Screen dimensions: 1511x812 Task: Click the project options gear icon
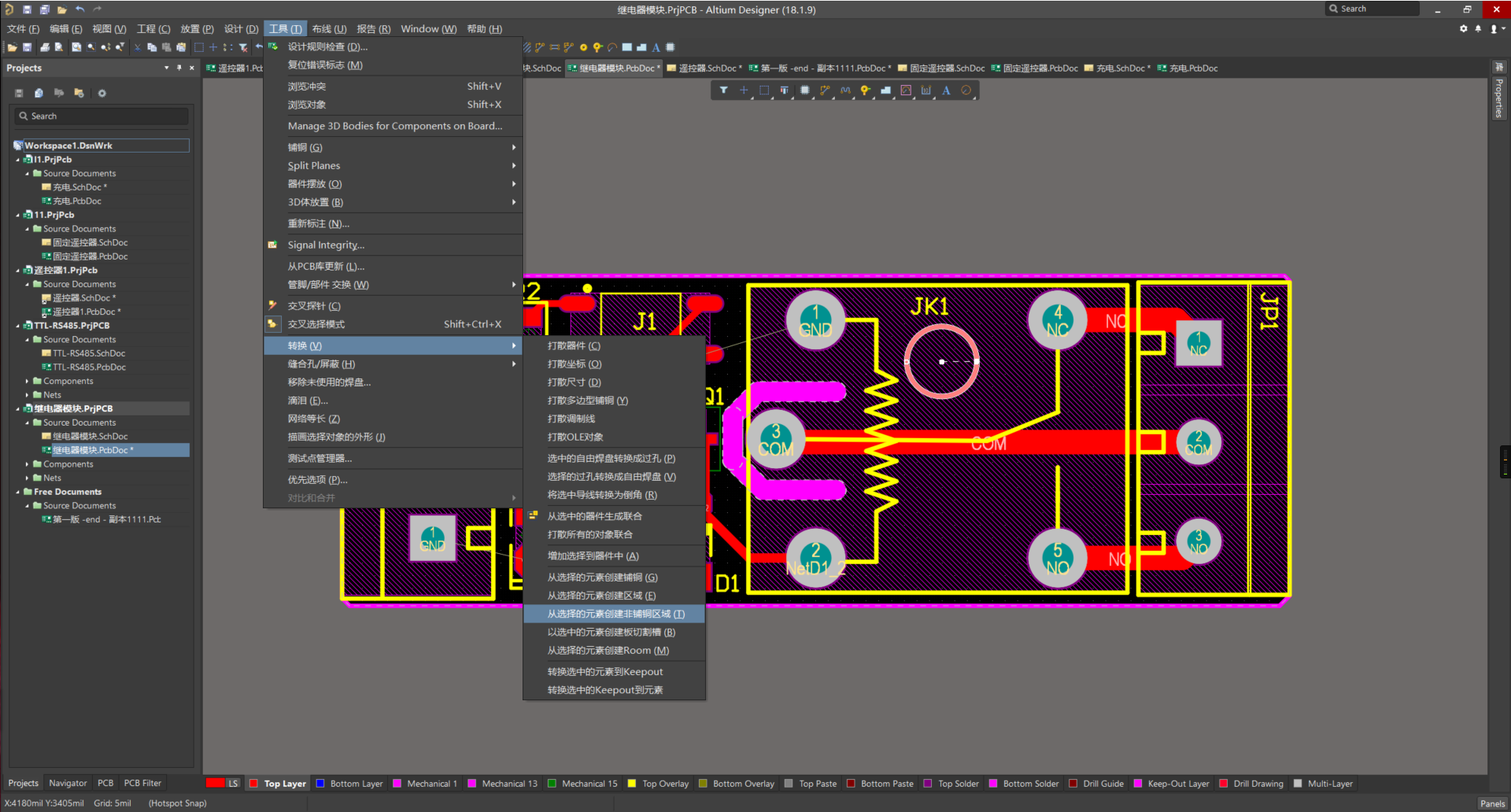tap(102, 94)
